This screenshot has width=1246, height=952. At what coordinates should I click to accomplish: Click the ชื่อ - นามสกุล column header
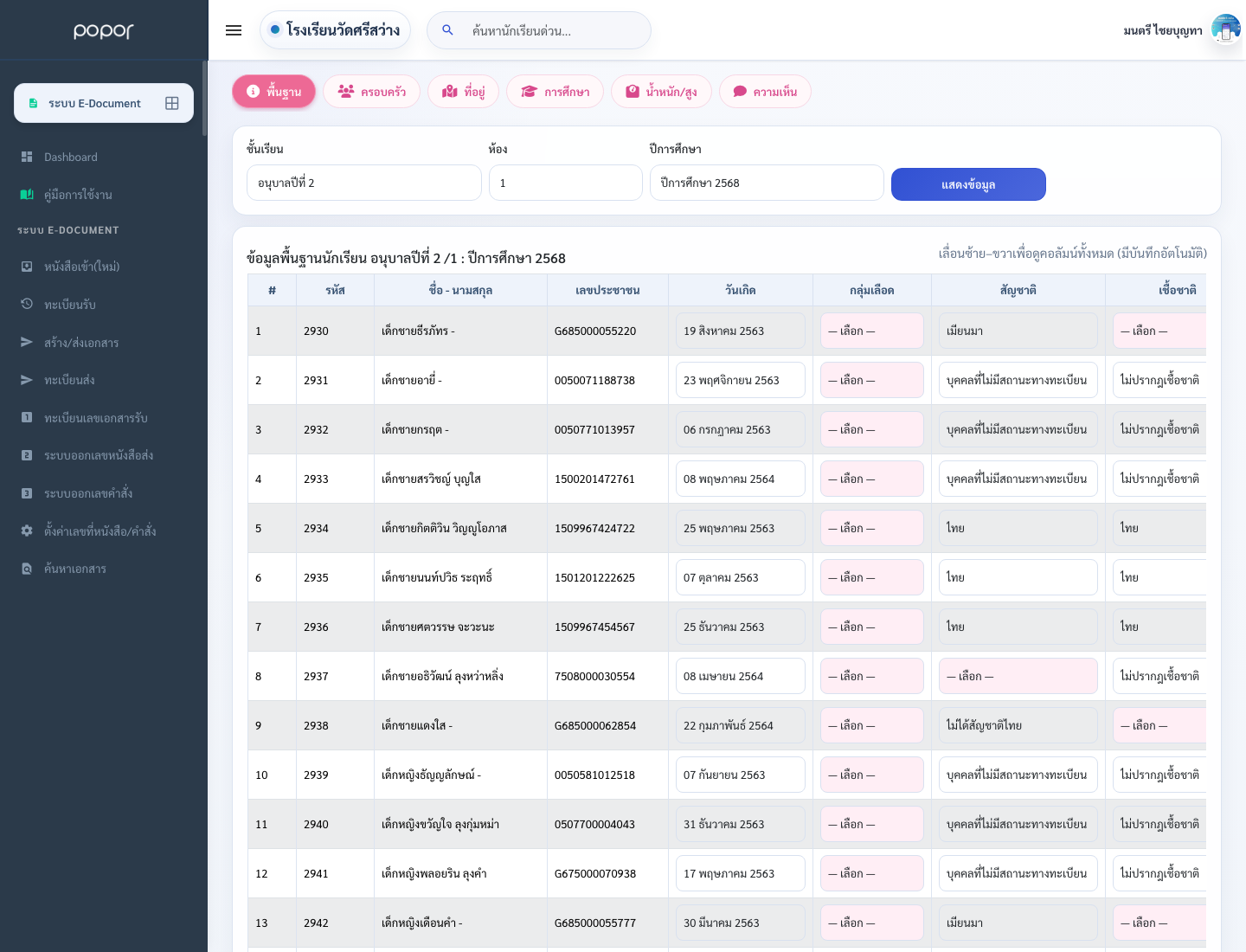pyautogui.click(x=460, y=290)
